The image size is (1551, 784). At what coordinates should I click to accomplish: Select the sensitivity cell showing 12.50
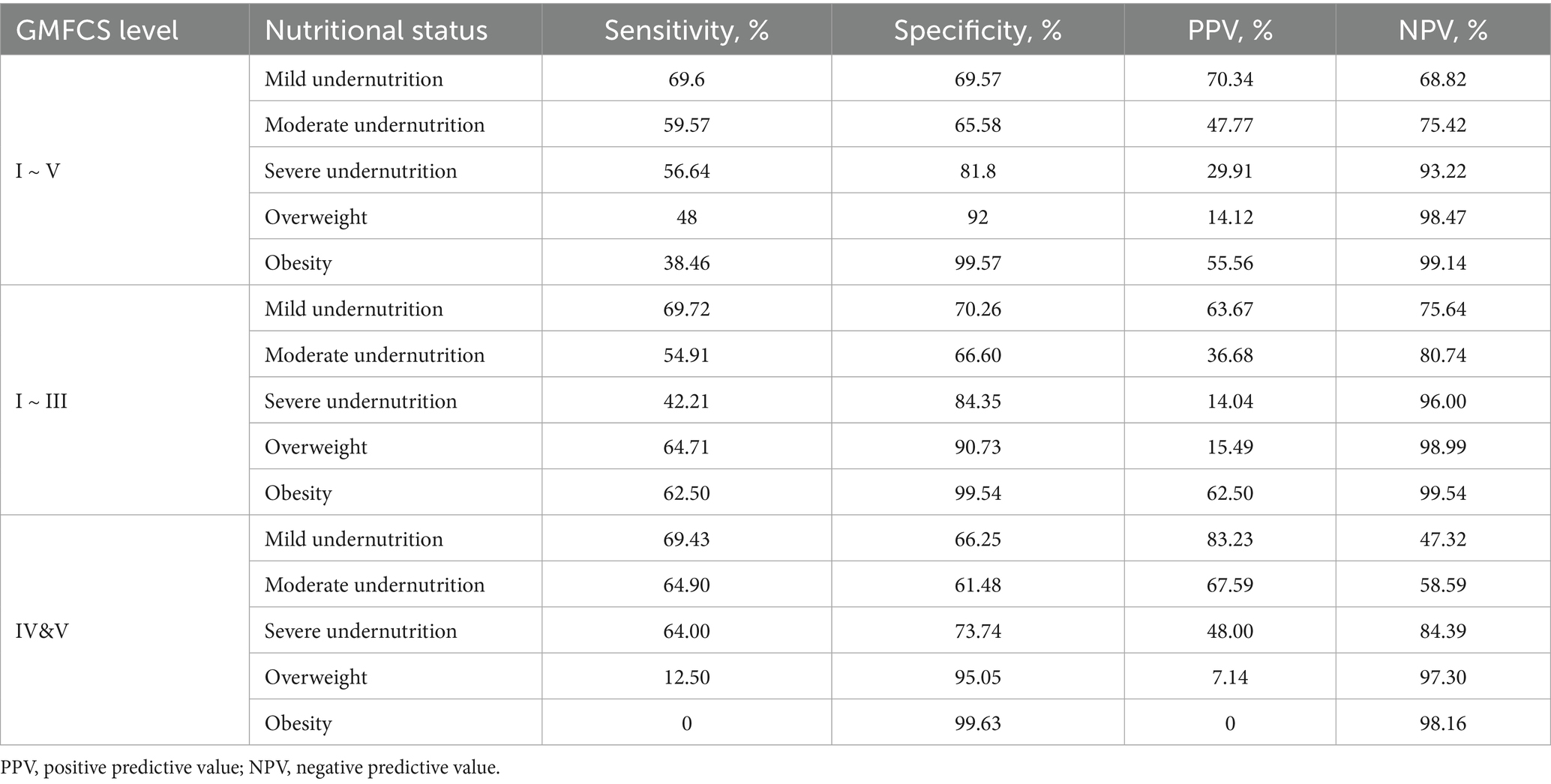686,677
